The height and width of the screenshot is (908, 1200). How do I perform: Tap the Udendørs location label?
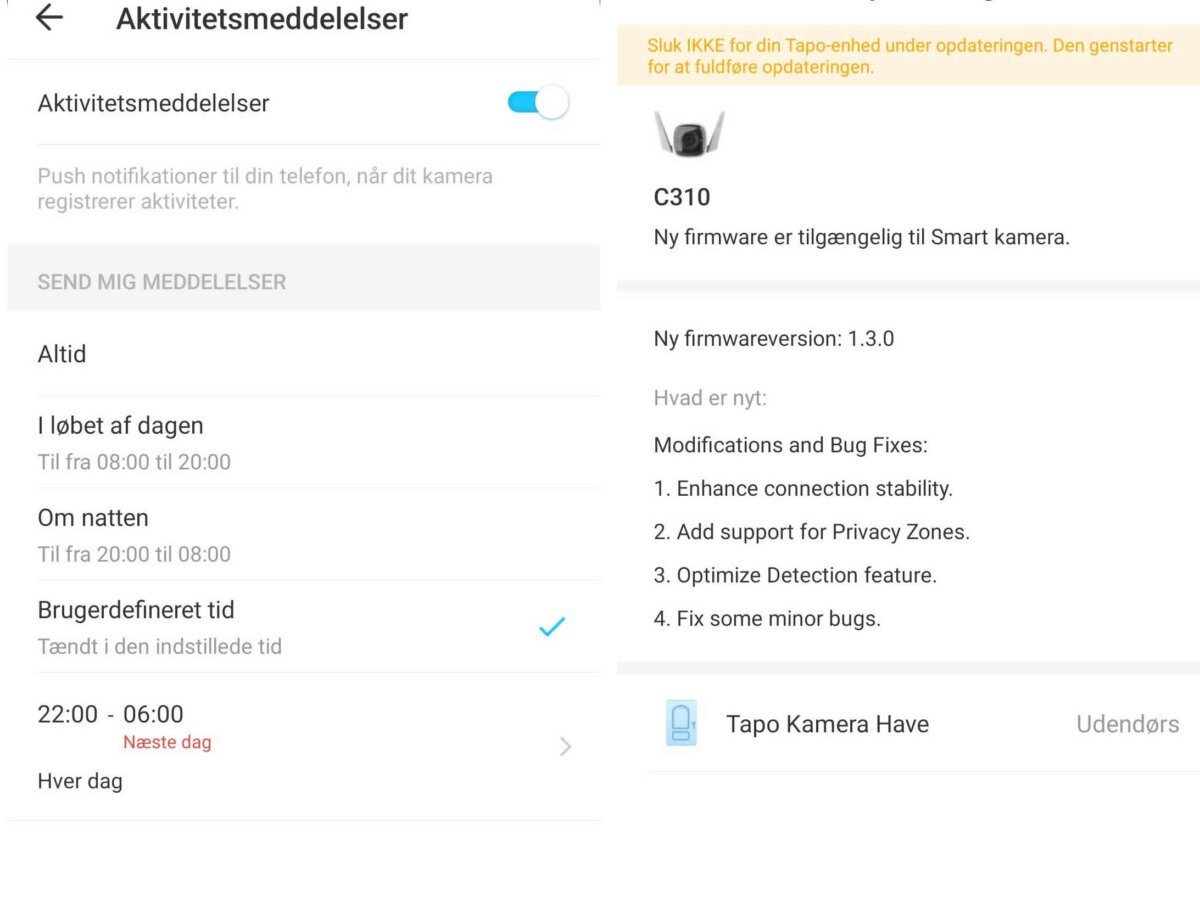tap(1127, 724)
